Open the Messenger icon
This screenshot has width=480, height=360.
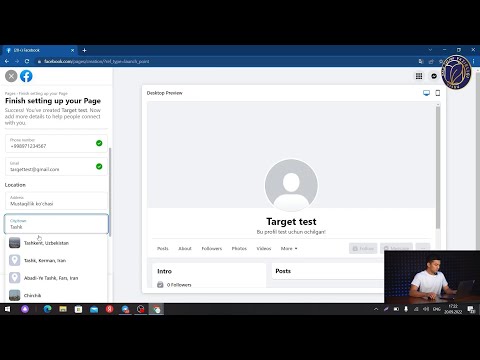pos(434,76)
